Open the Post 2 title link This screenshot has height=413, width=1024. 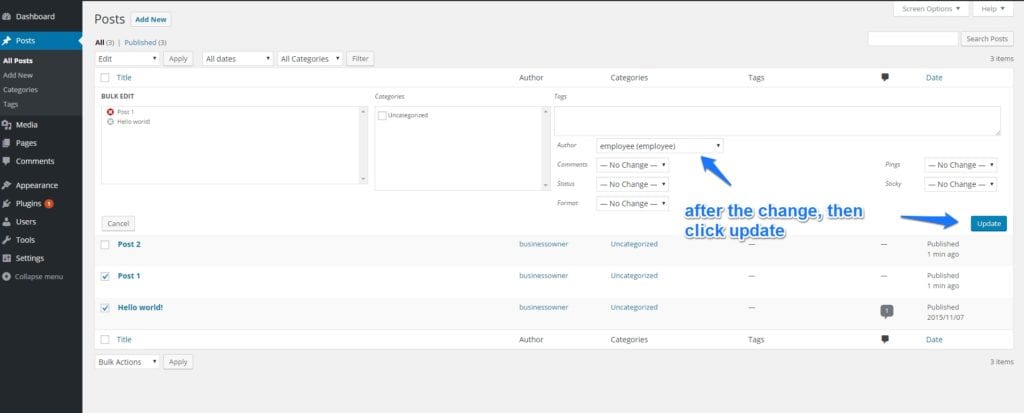[x=129, y=244]
